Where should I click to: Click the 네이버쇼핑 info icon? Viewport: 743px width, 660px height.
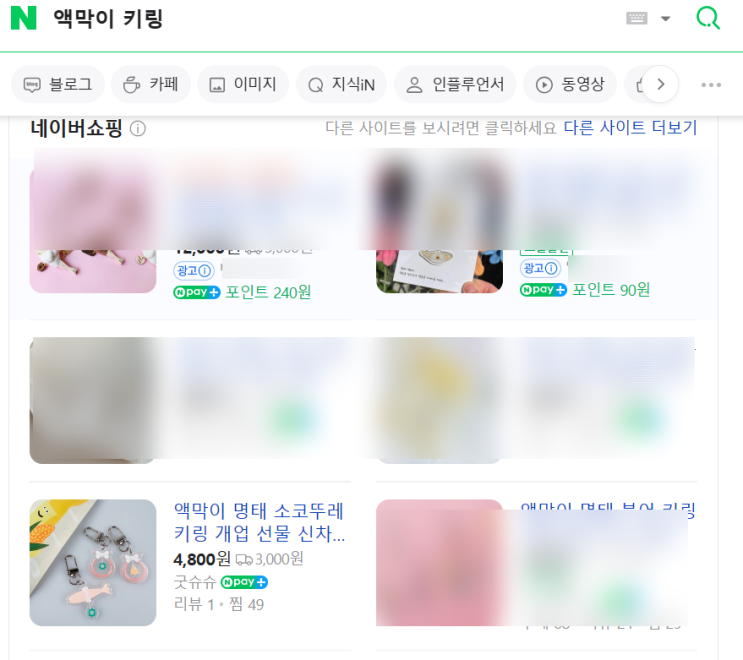point(138,128)
